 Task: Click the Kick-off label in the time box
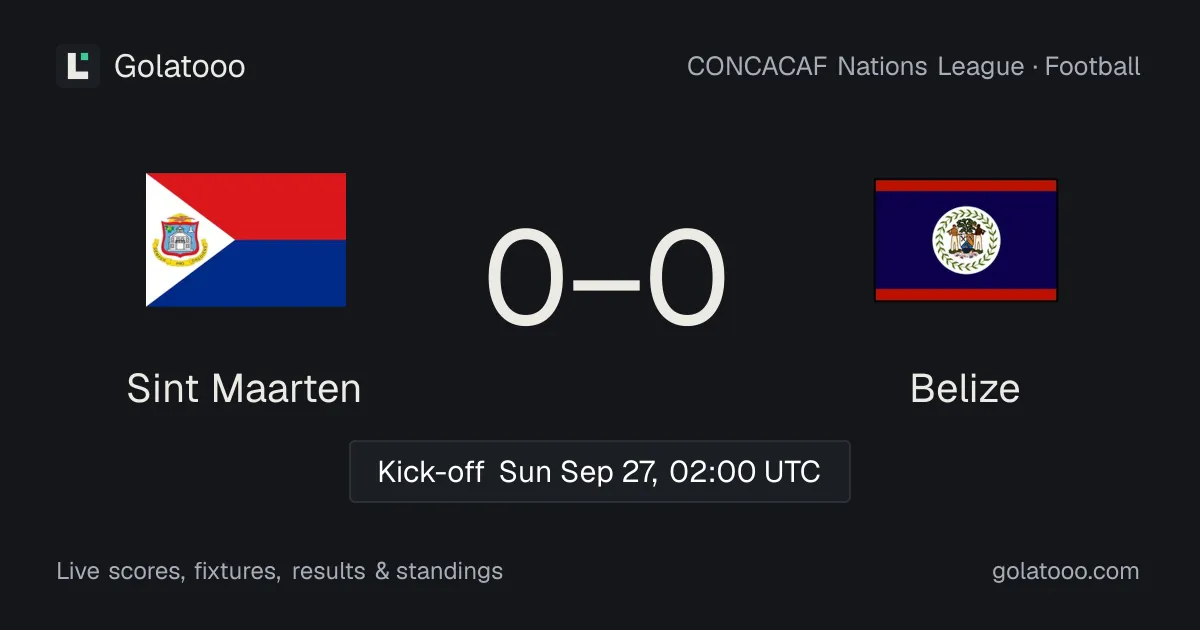431,471
